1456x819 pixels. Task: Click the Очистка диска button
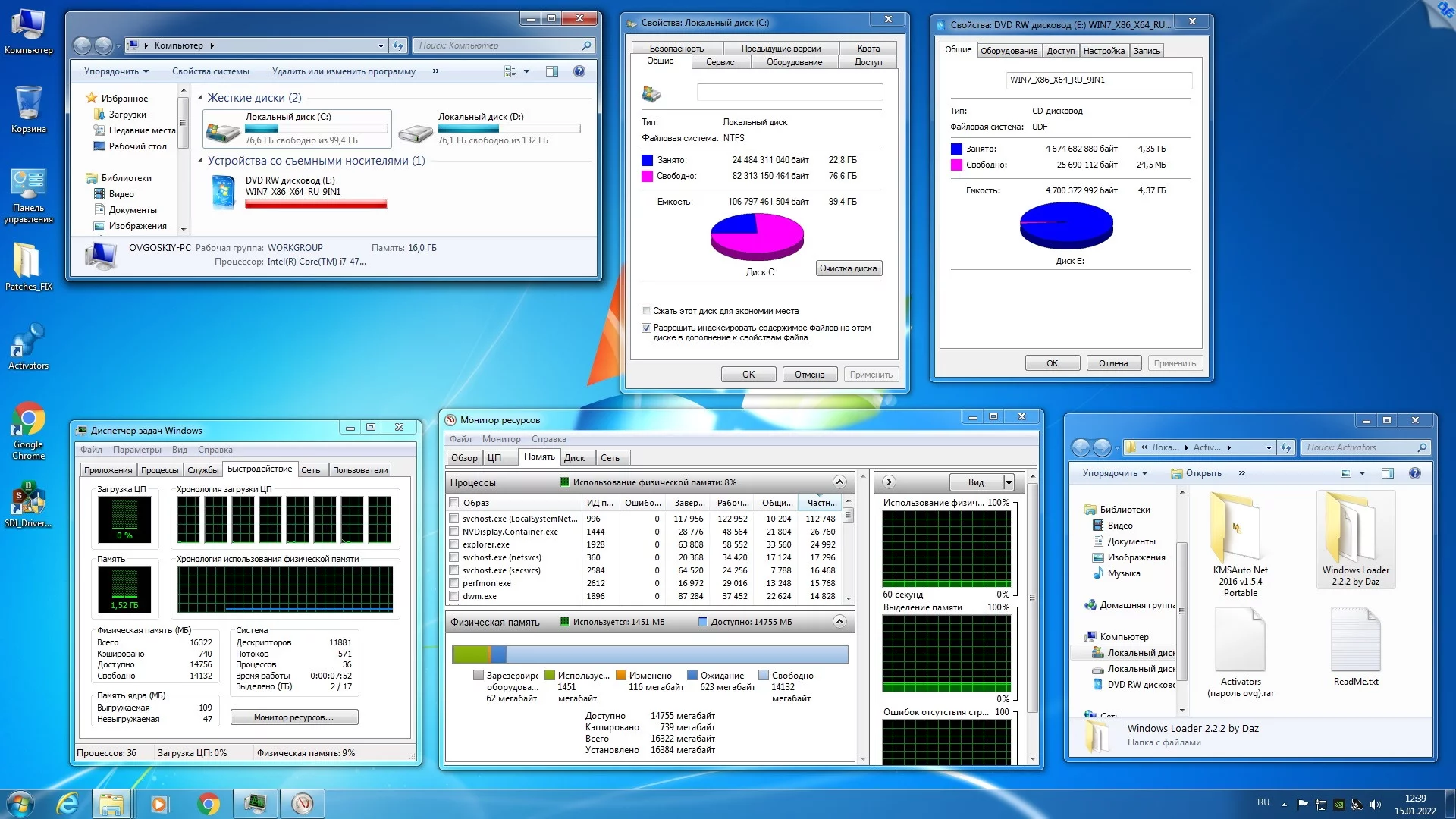coord(848,268)
